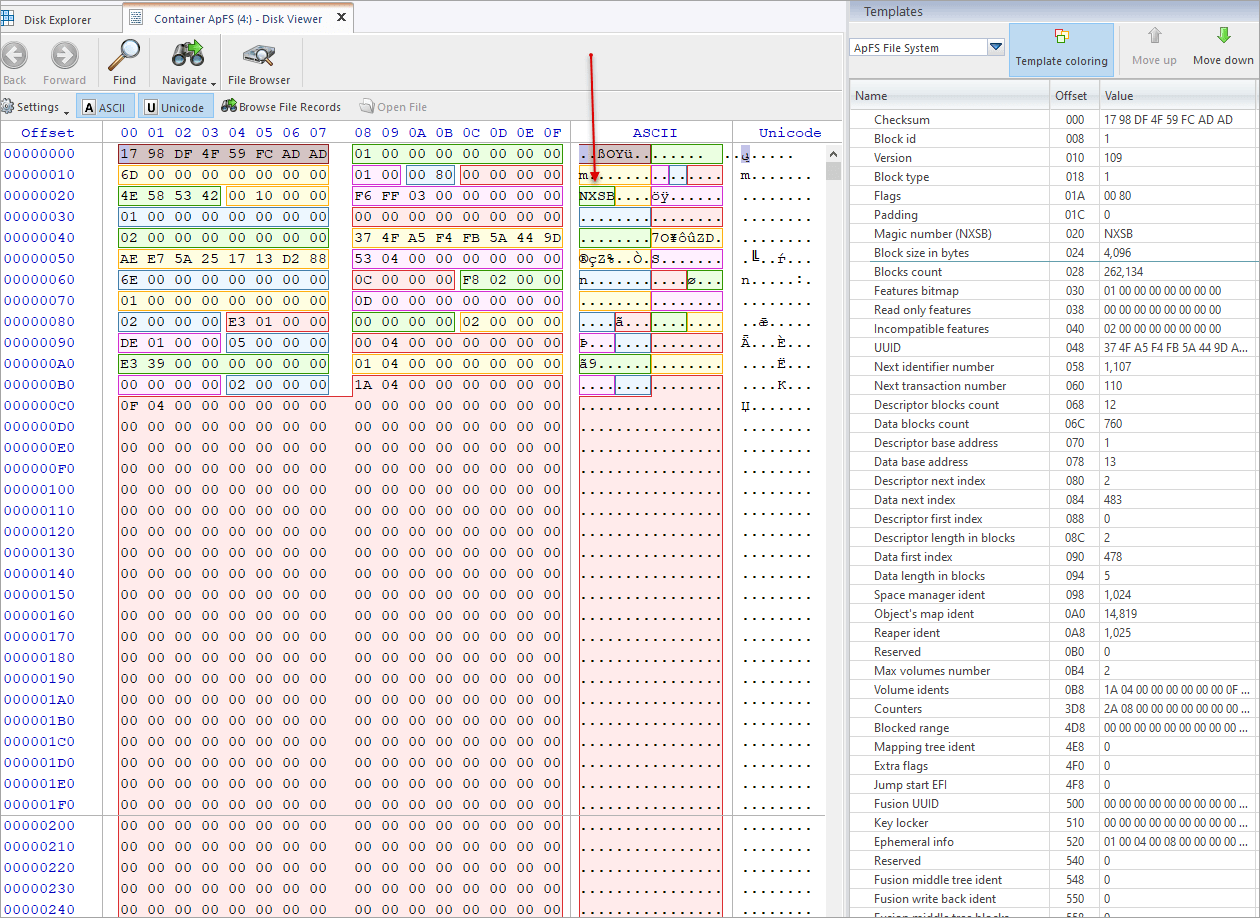Click Browse File Records
Viewport: 1260px width, 918px height.
(281, 107)
